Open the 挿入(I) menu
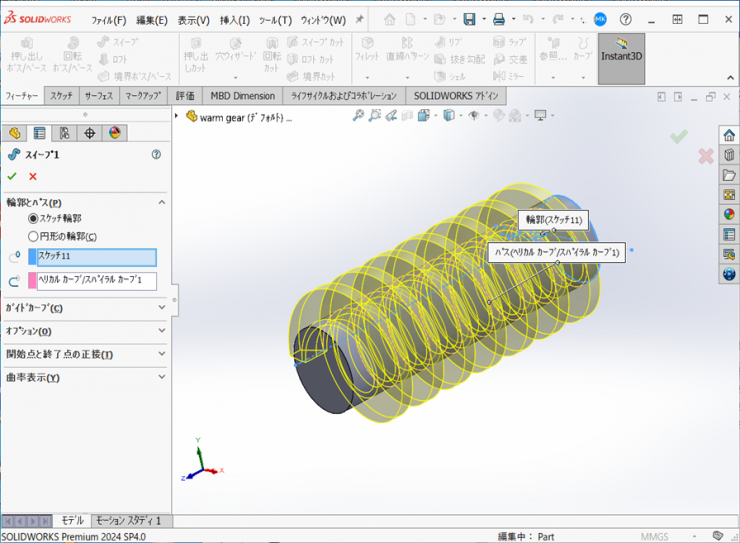This screenshot has width=740, height=543. click(x=234, y=20)
